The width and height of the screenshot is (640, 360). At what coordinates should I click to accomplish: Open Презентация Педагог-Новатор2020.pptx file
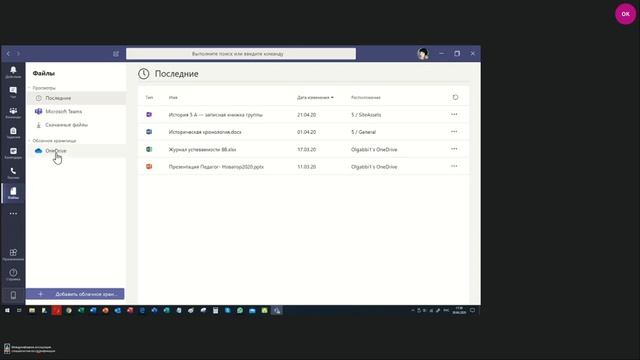coord(216,167)
